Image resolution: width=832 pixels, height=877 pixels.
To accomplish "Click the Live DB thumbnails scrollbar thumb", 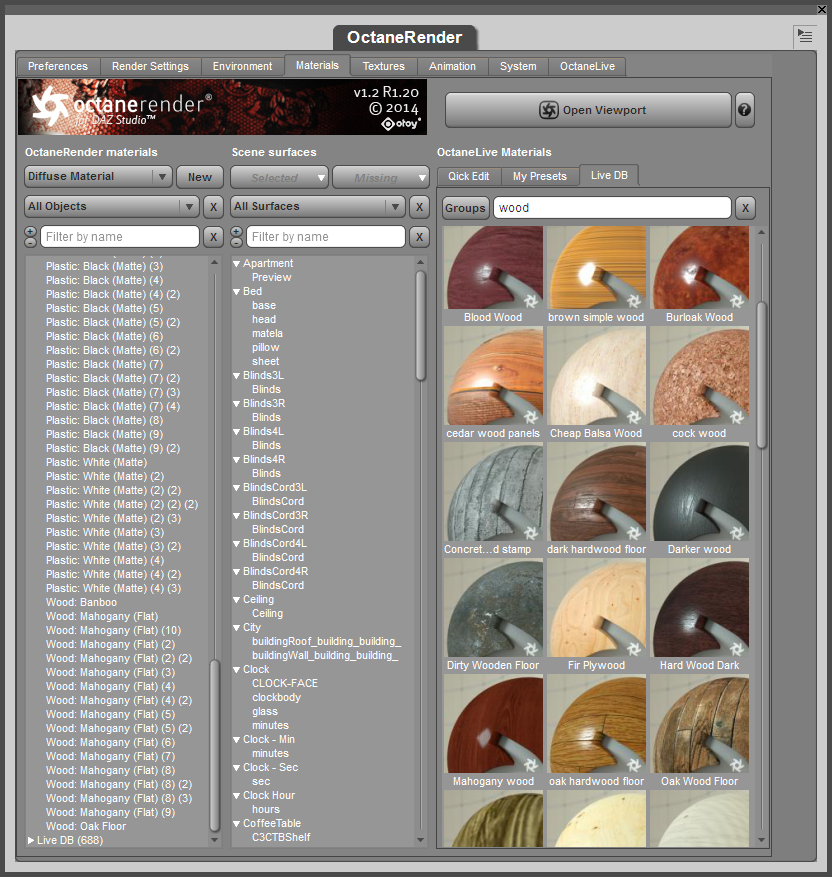I will (761, 375).
